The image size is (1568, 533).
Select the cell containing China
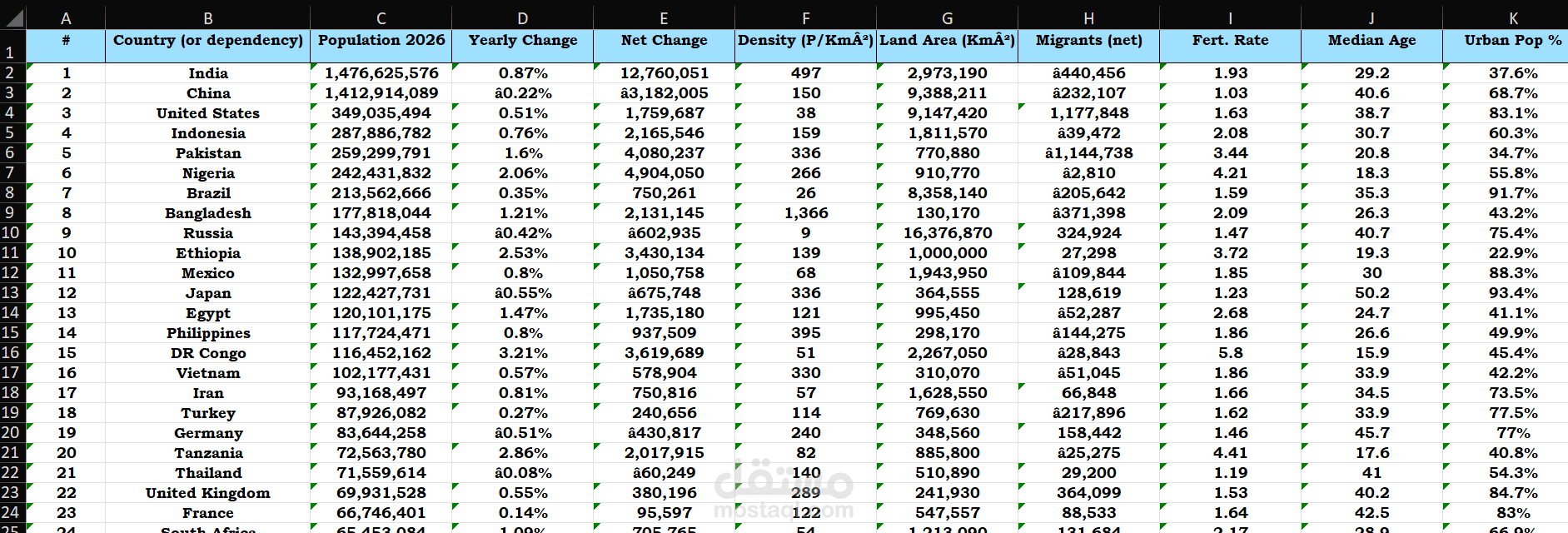[x=207, y=93]
